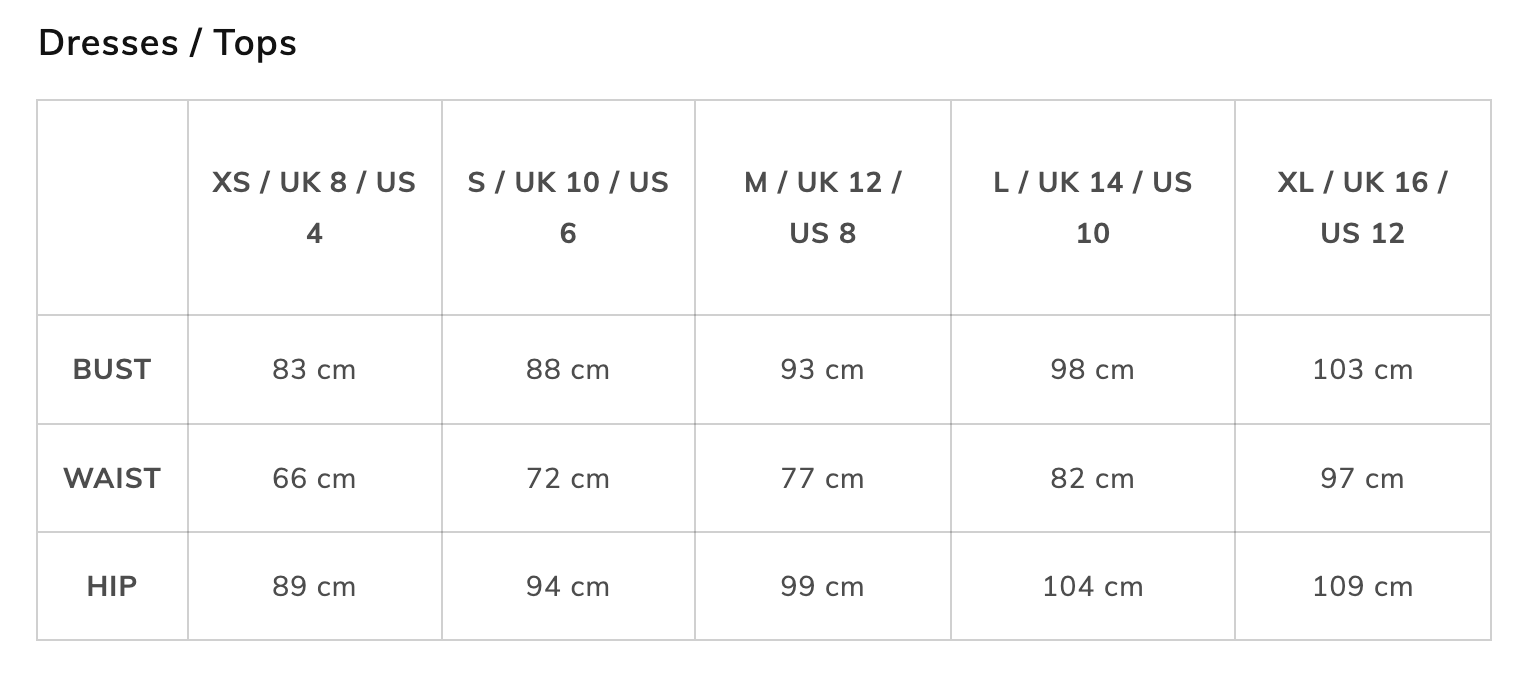Select the 88 cm bust value
This screenshot has height=680, width=1540.
click(568, 370)
